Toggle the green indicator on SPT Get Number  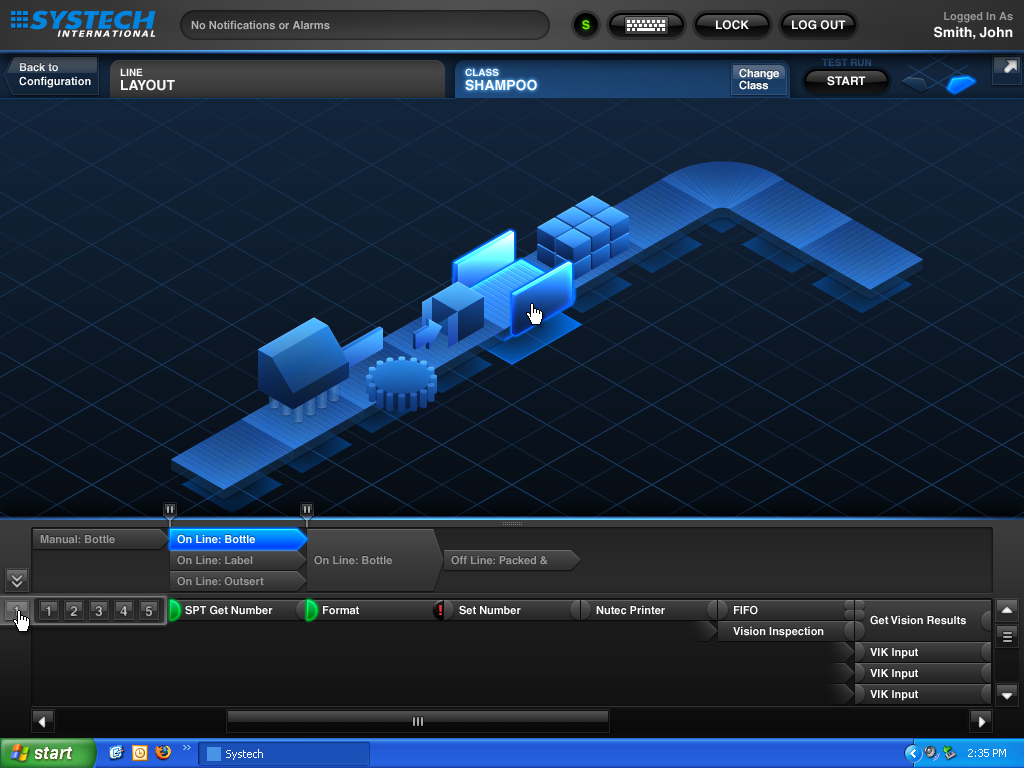coord(174,610)
